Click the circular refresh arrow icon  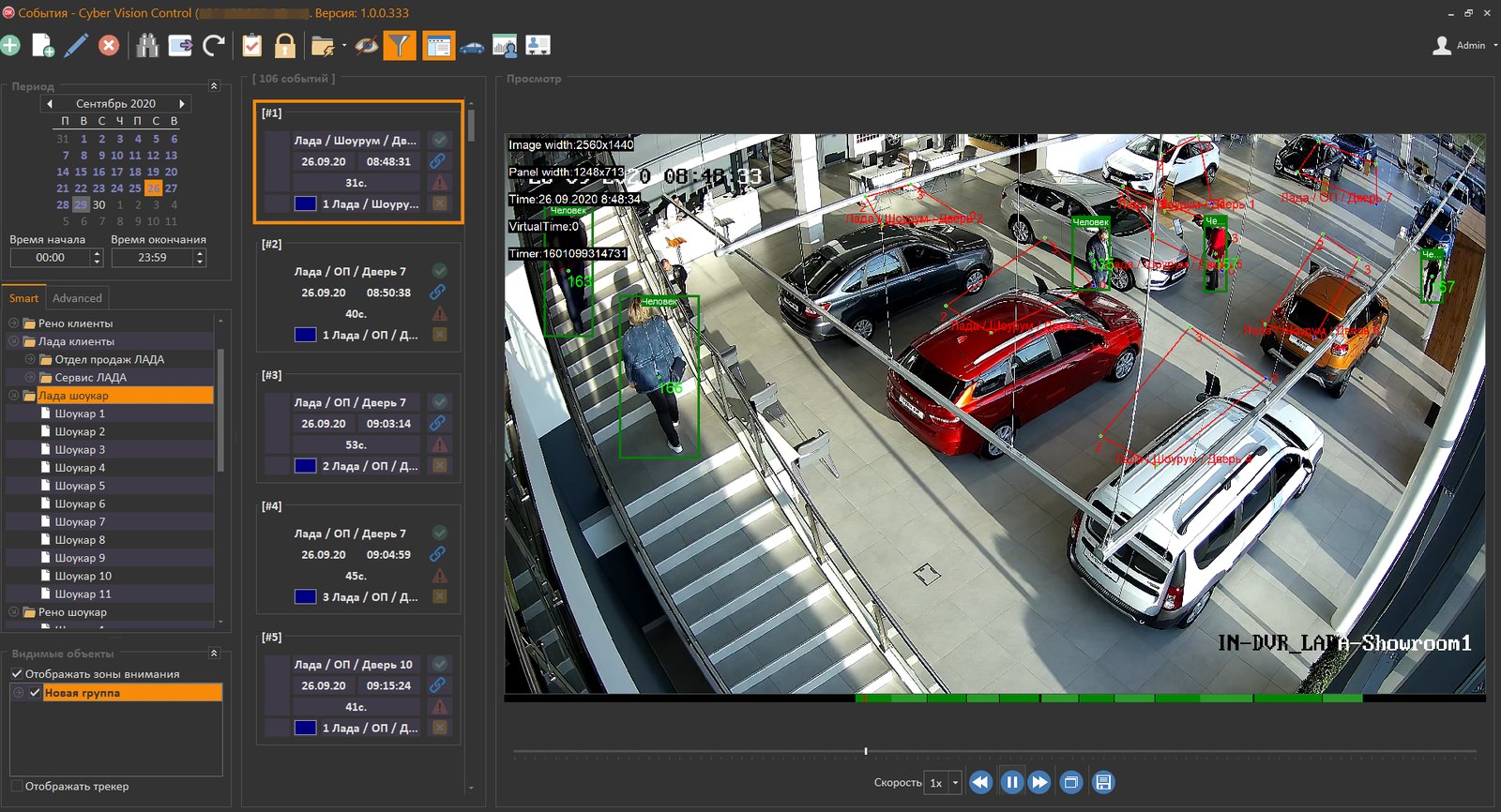tap(214, 45)
